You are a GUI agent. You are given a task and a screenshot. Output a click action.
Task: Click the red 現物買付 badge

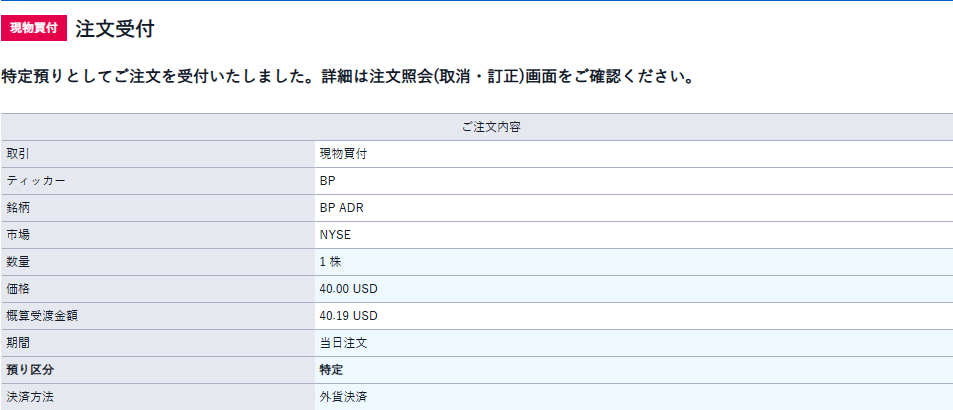click(x=34, y=29)
